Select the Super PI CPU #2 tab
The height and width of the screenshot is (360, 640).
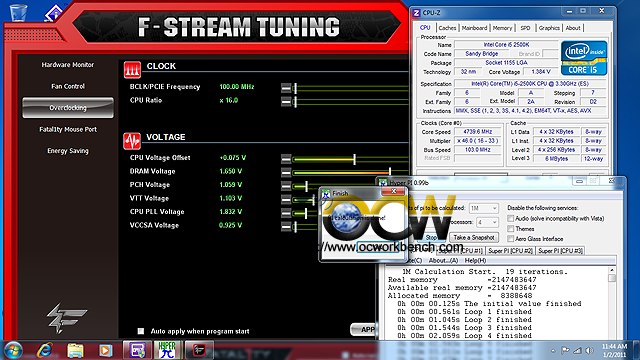click(511, 251)
